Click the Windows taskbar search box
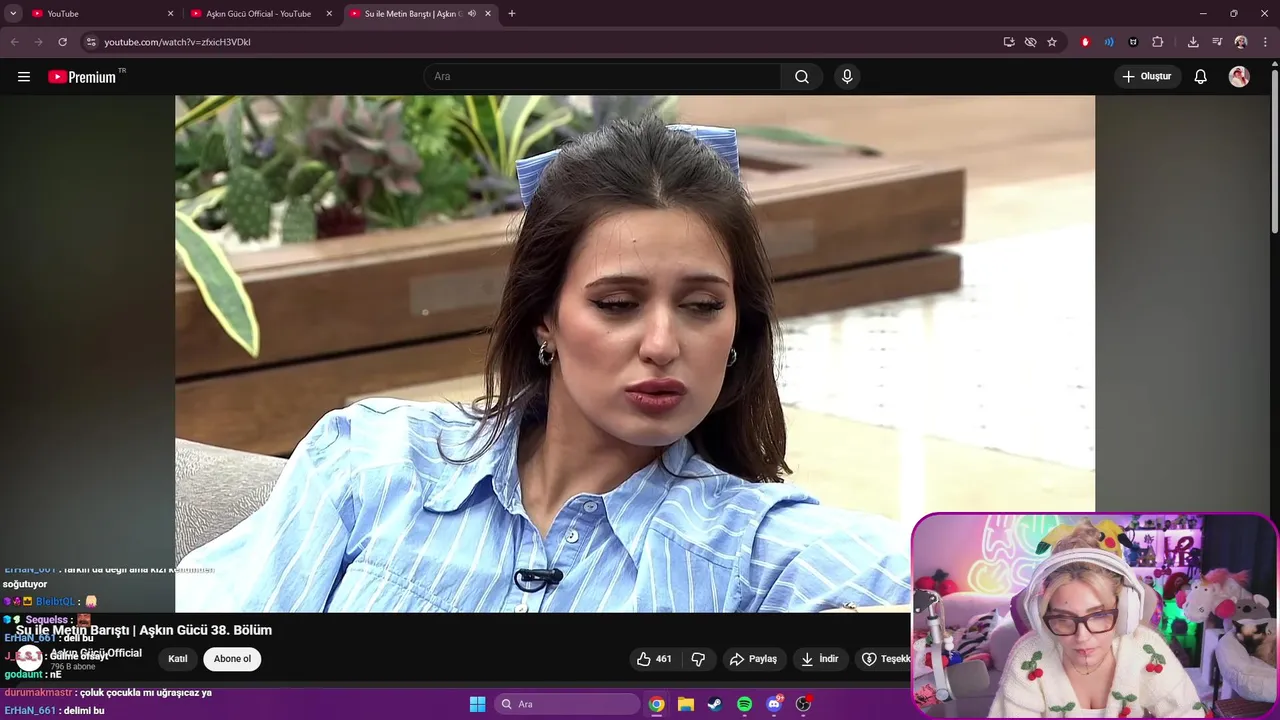The width and height of the screenshot is (1280, 720). click(568, 704)
